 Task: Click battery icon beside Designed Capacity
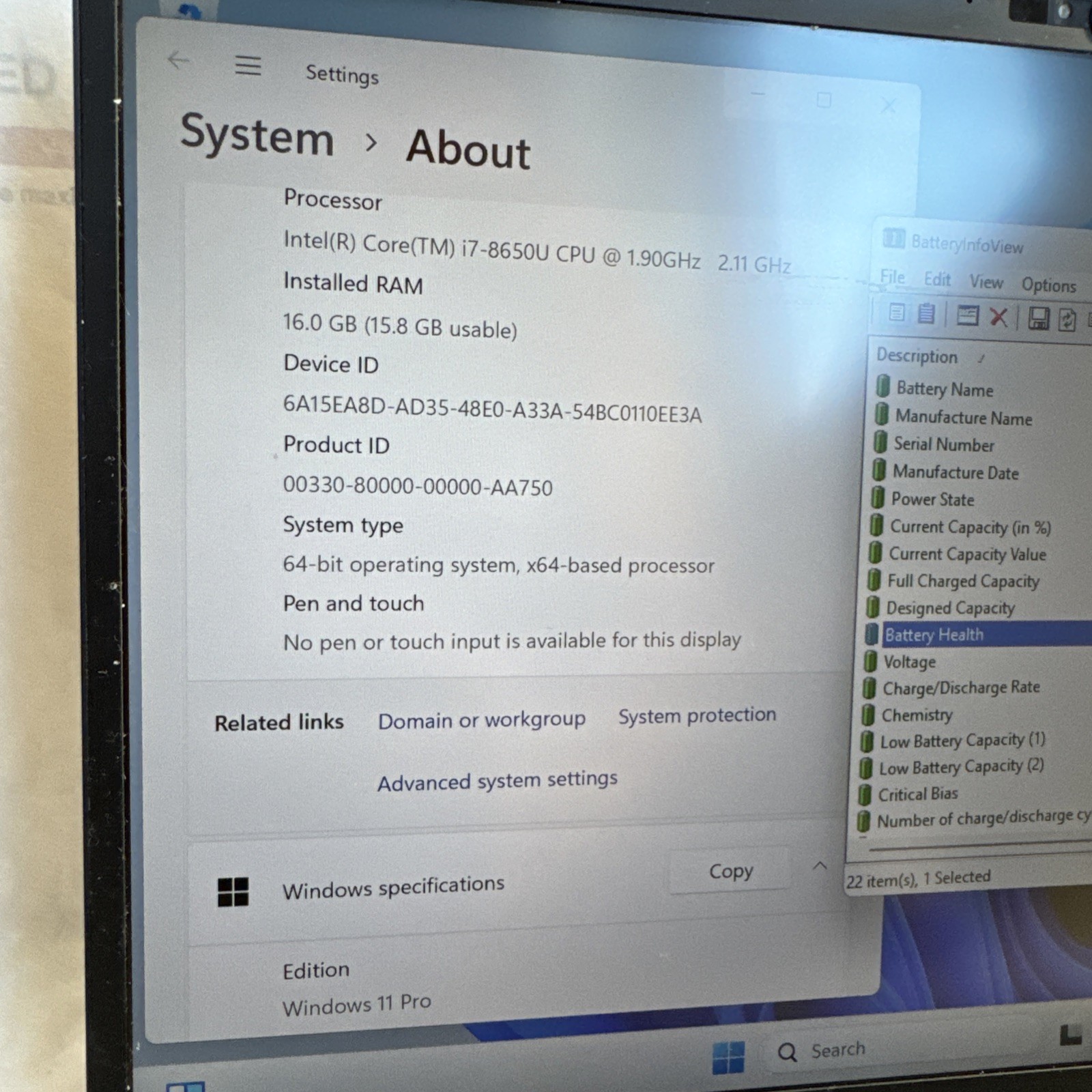872,606
